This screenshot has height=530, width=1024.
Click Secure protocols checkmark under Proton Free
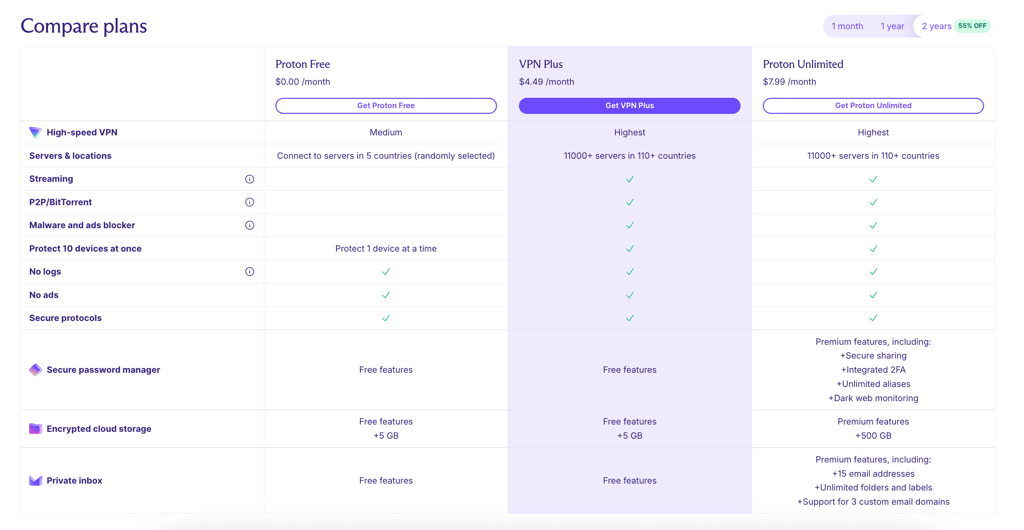click(x=386, y=318)
